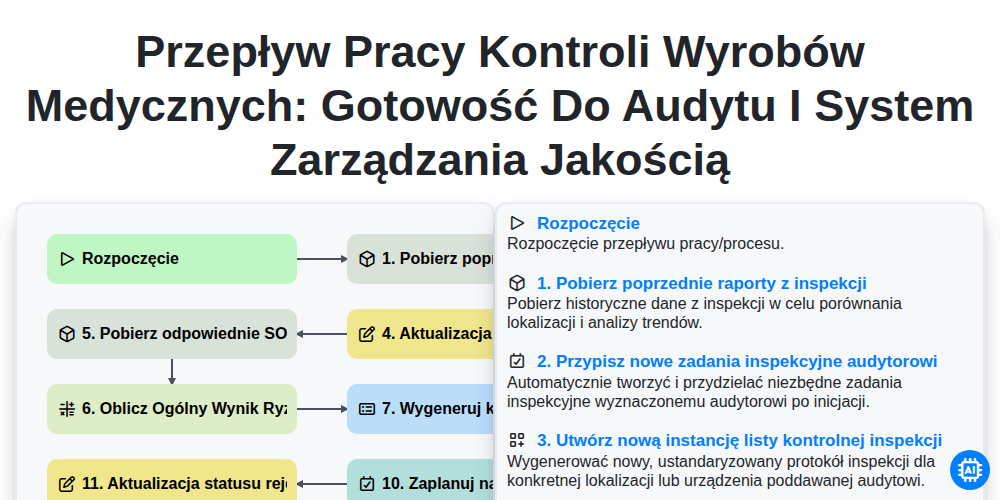Image resolution: width=1000 pixels, height=500 pixels.
Task: Click the text 'Rozpoczęcie przepływu pracy/procesu.'
Action: (x=645, y=244)
